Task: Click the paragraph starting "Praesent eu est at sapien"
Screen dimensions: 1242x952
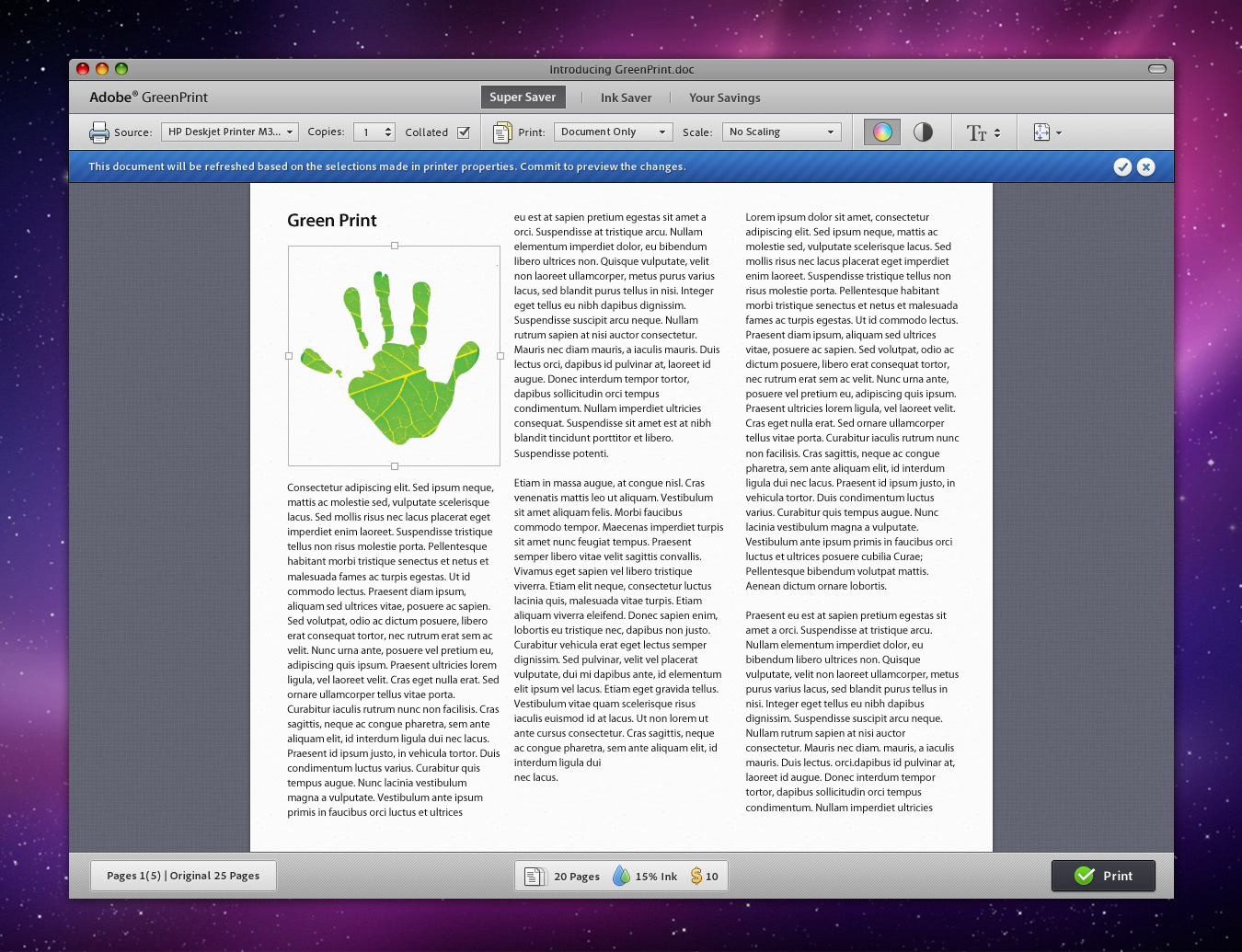Action: 853,711
